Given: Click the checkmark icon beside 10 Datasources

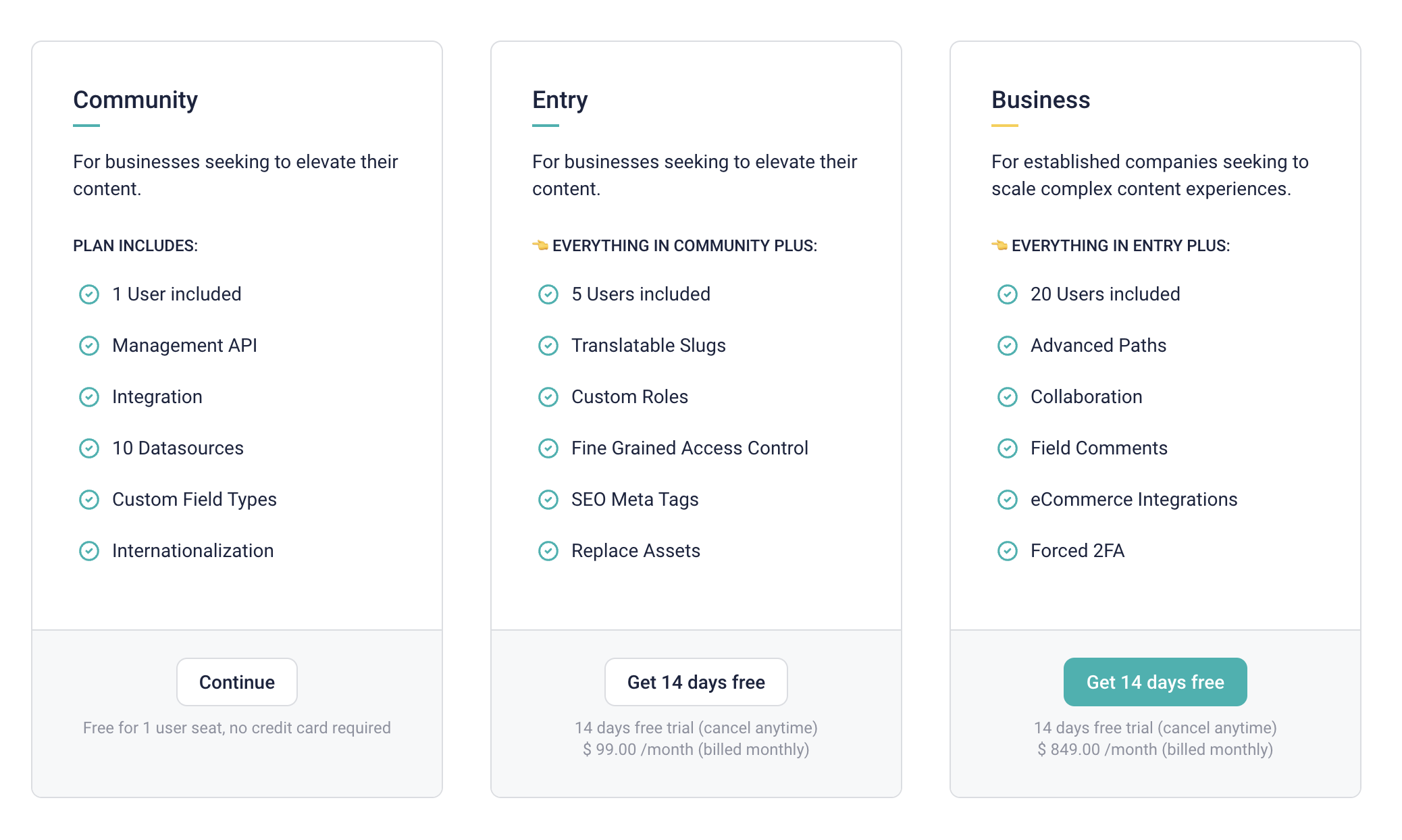Looking at the screenshot, I should point(89,448).
